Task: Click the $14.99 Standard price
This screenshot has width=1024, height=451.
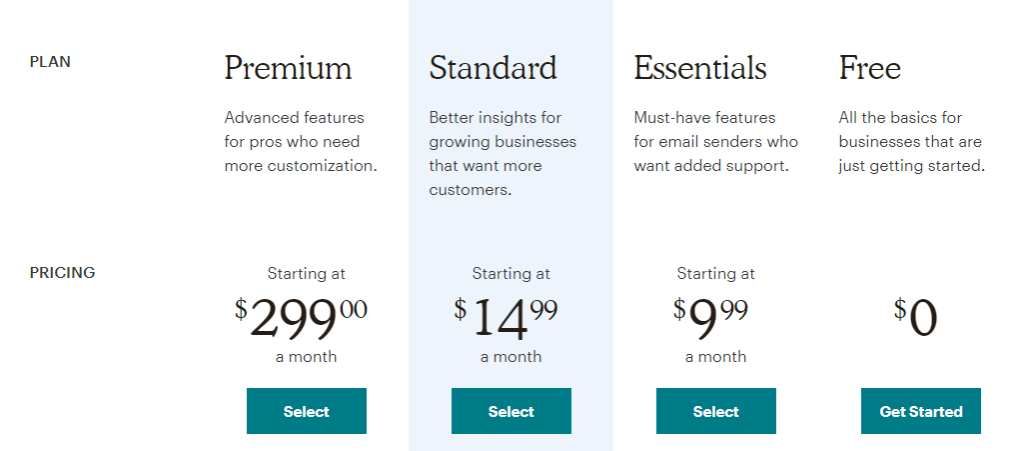Action: click(507, 318)
